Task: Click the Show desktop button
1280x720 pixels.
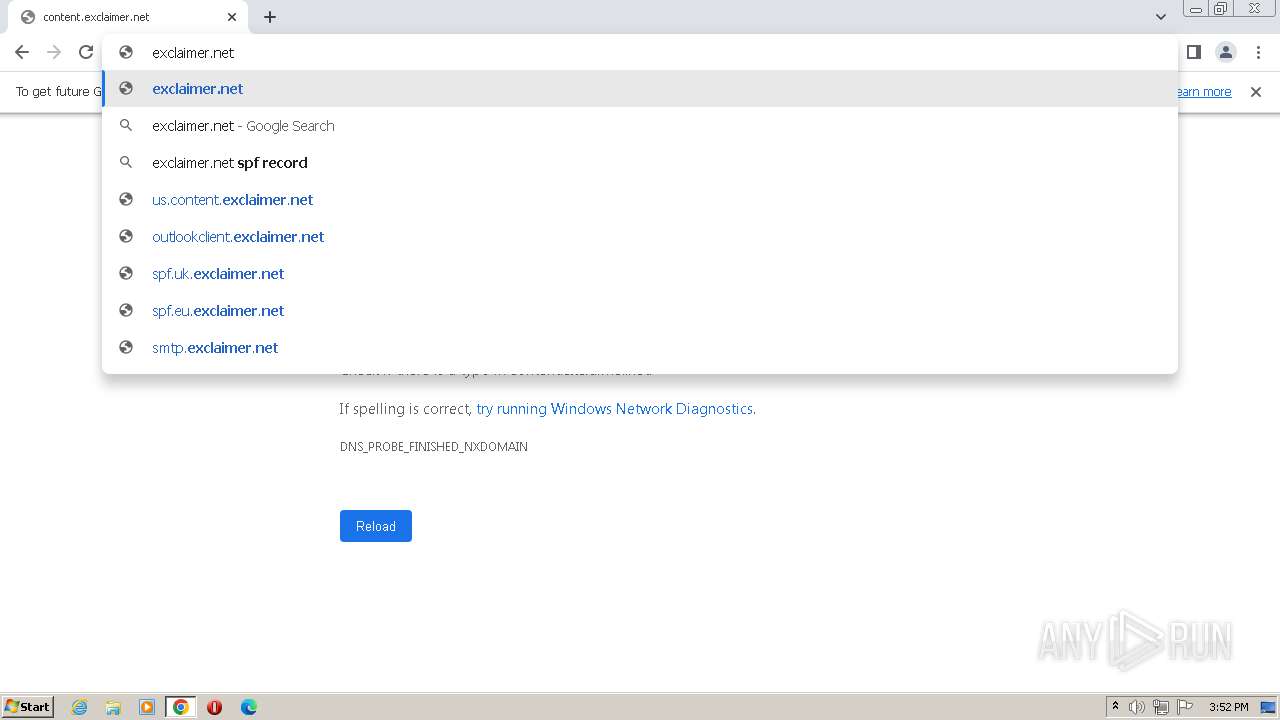Action: (x=1268, y=707)
